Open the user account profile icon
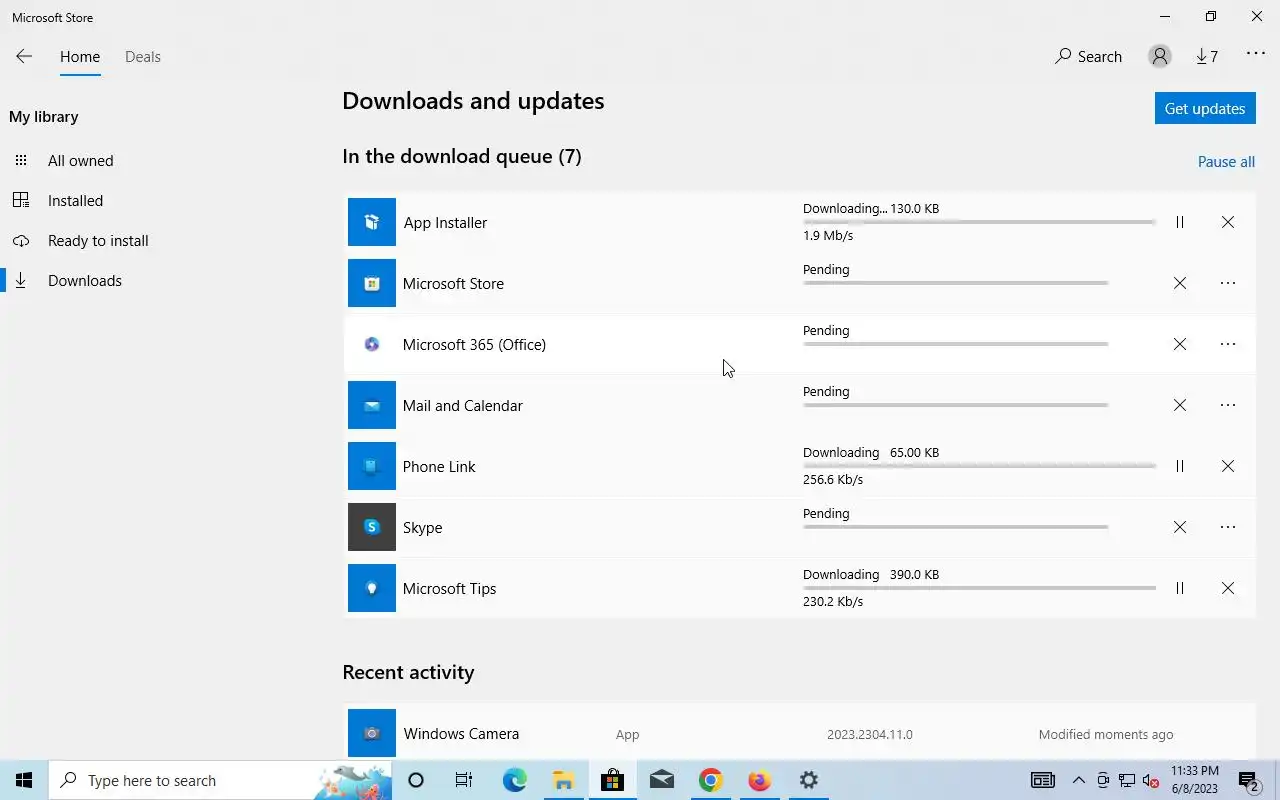Image resolution: width=1280 pixels, height=800 pixels. pyautogui.click(x=1160, y=57)
